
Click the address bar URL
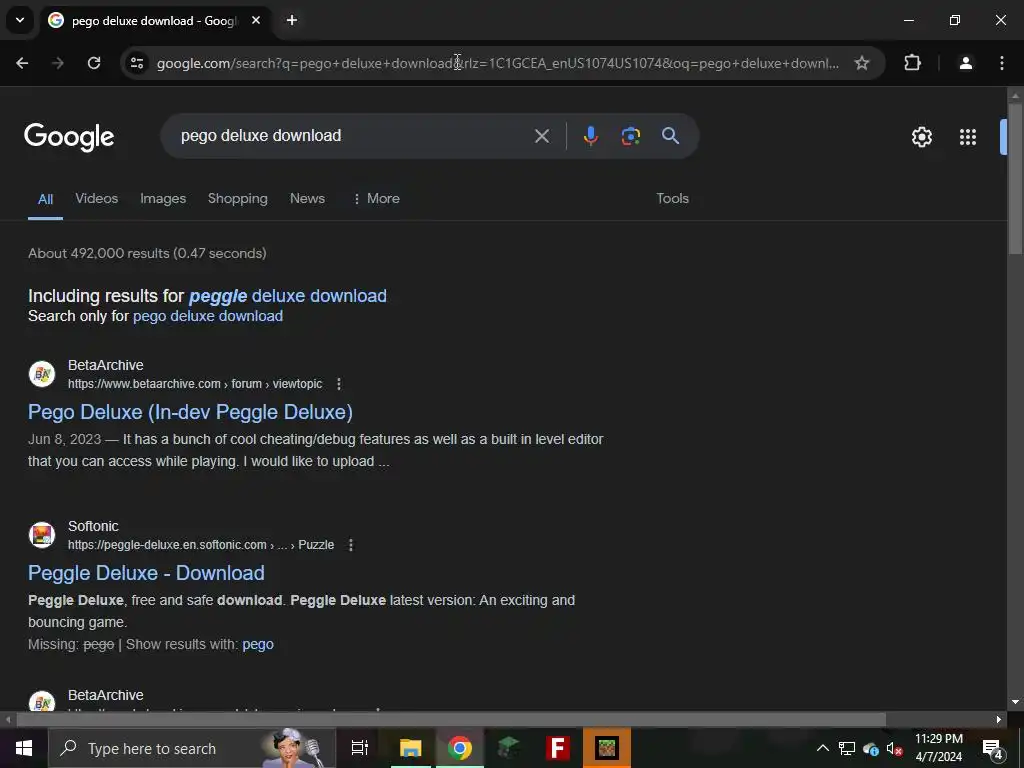click(x=498, y=63)
